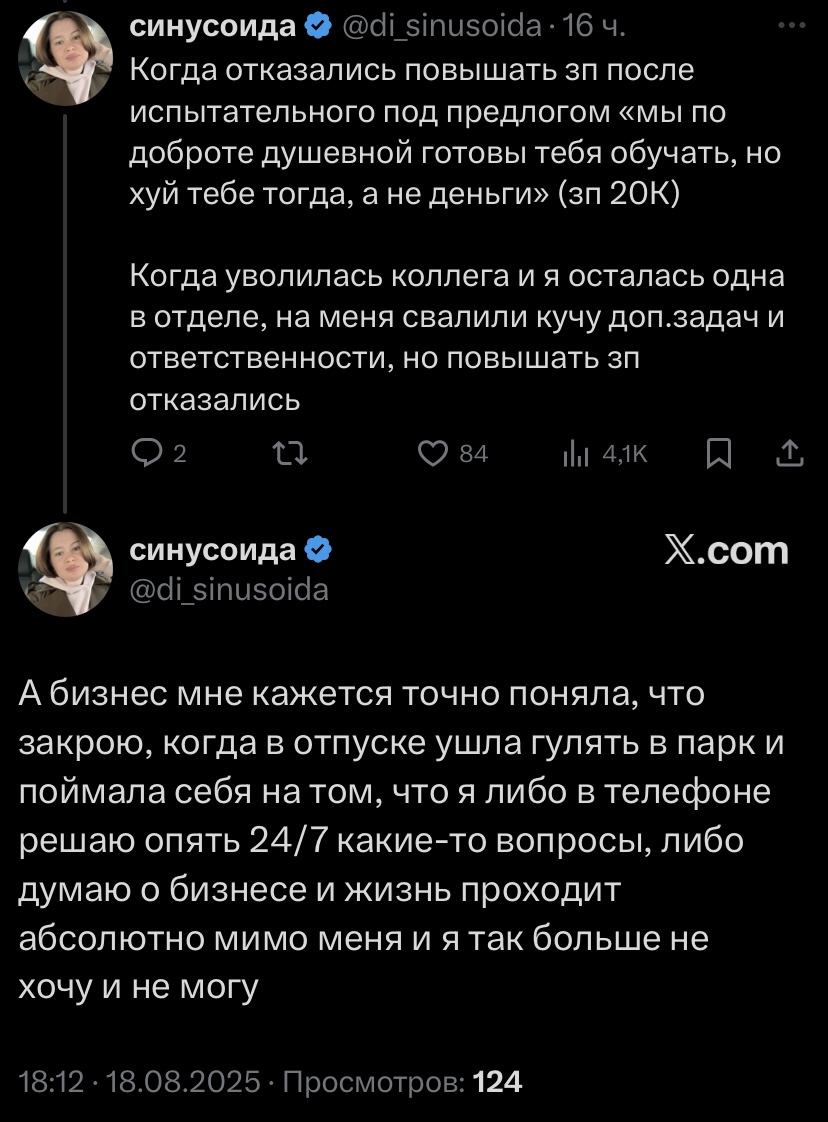Click the lower синусоида display name
Image resolution: width=828 pixels, height=1122 pixels.
[x=213, y=550]
